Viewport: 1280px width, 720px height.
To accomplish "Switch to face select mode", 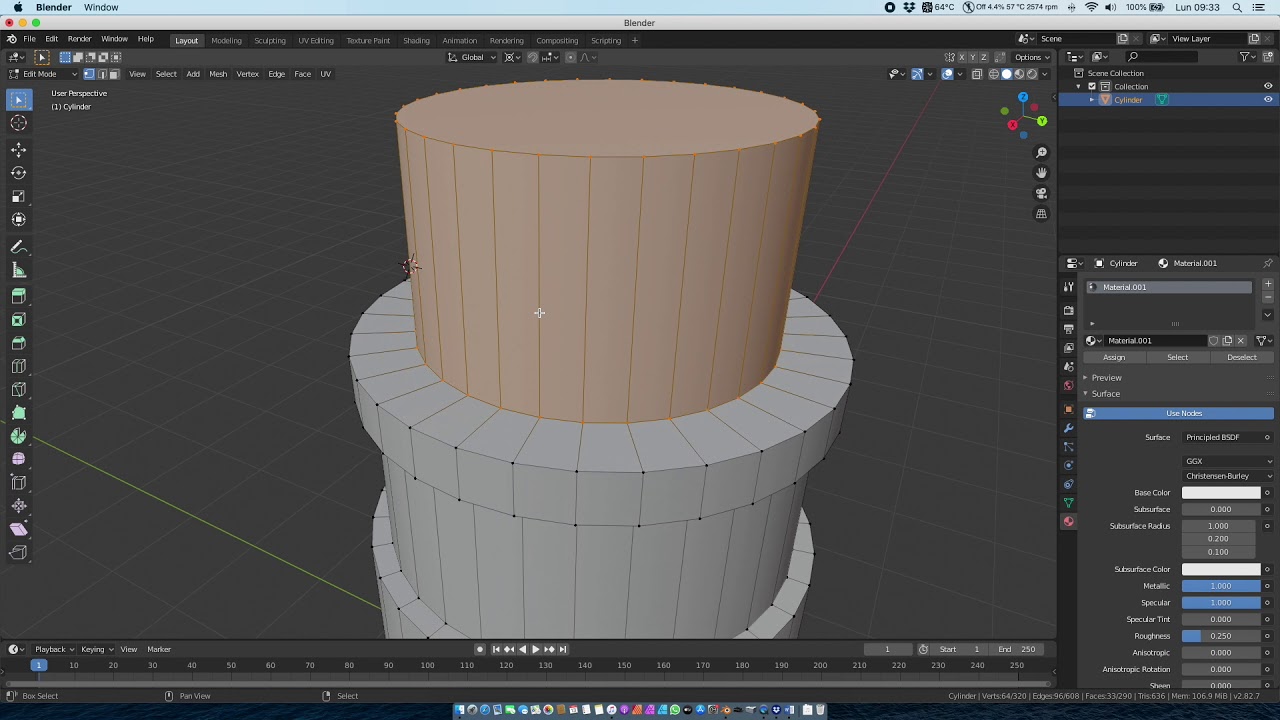I will 114,74.
